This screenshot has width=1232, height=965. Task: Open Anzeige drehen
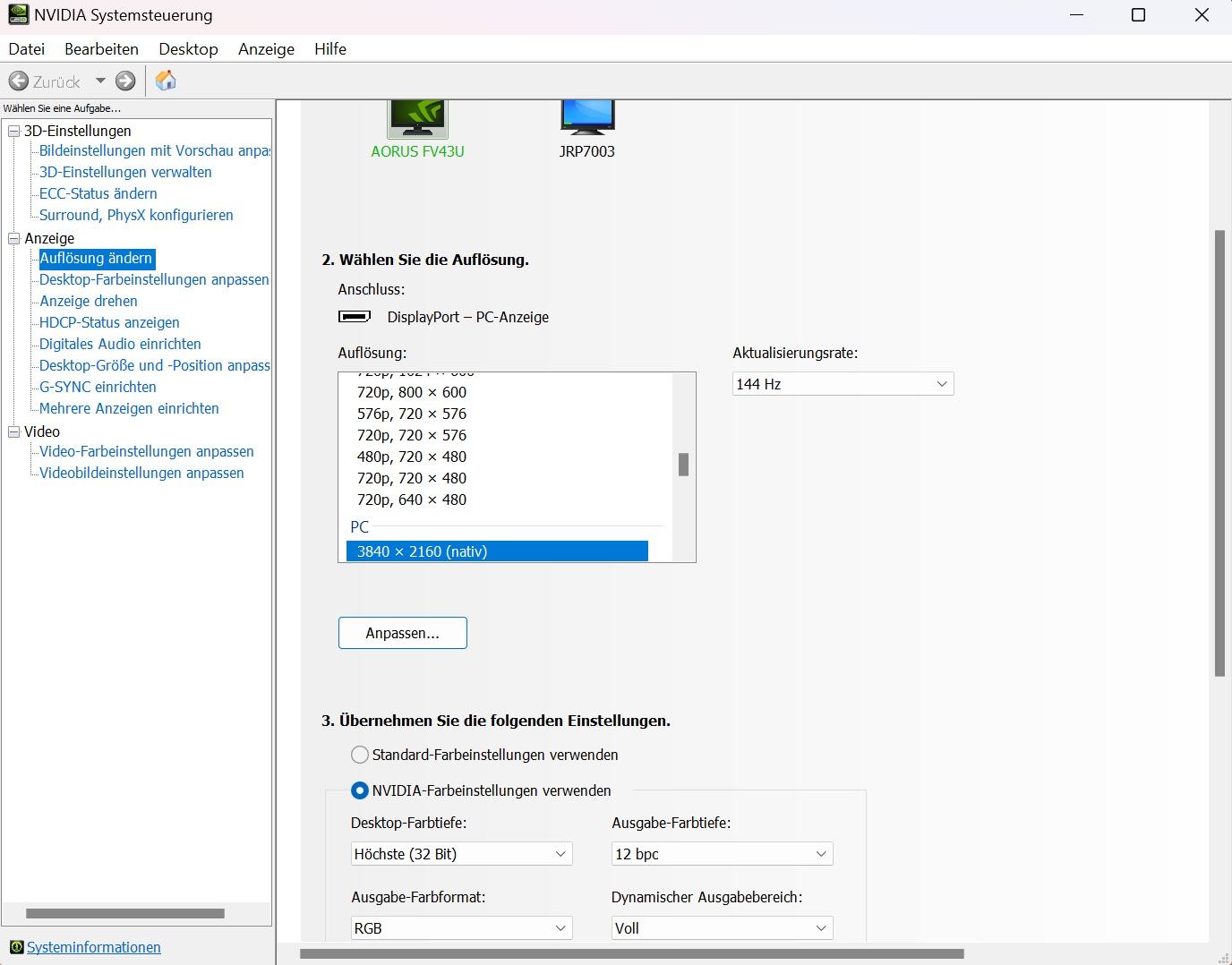coord(89,301)
